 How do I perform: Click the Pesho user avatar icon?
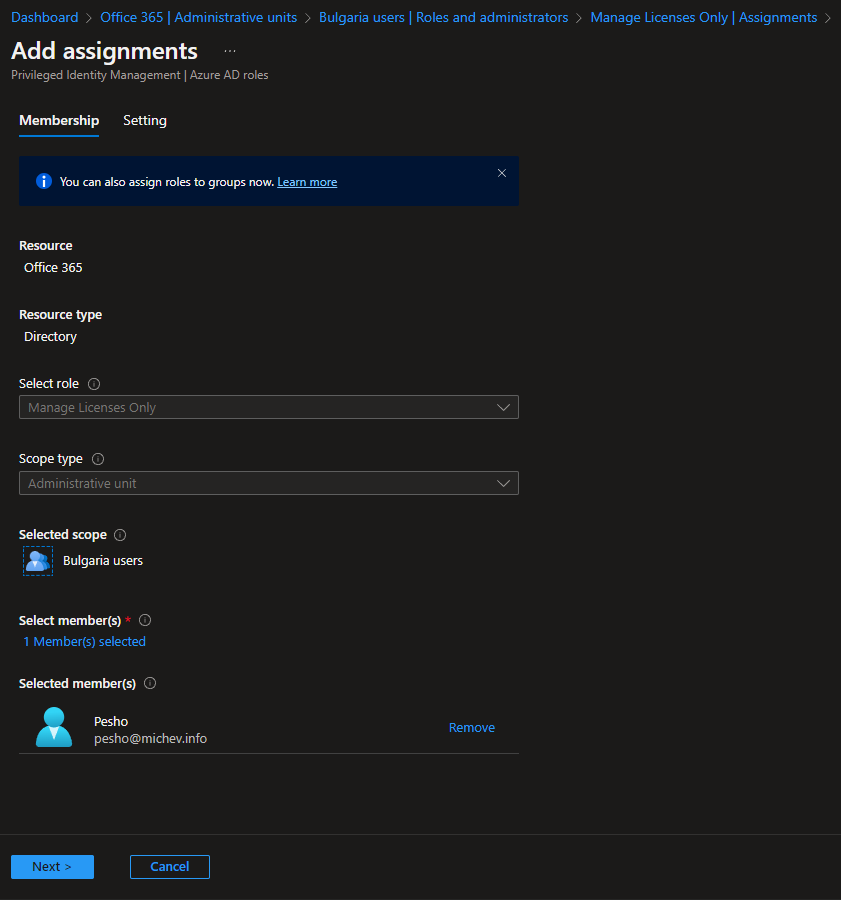(x=54, y=728)
